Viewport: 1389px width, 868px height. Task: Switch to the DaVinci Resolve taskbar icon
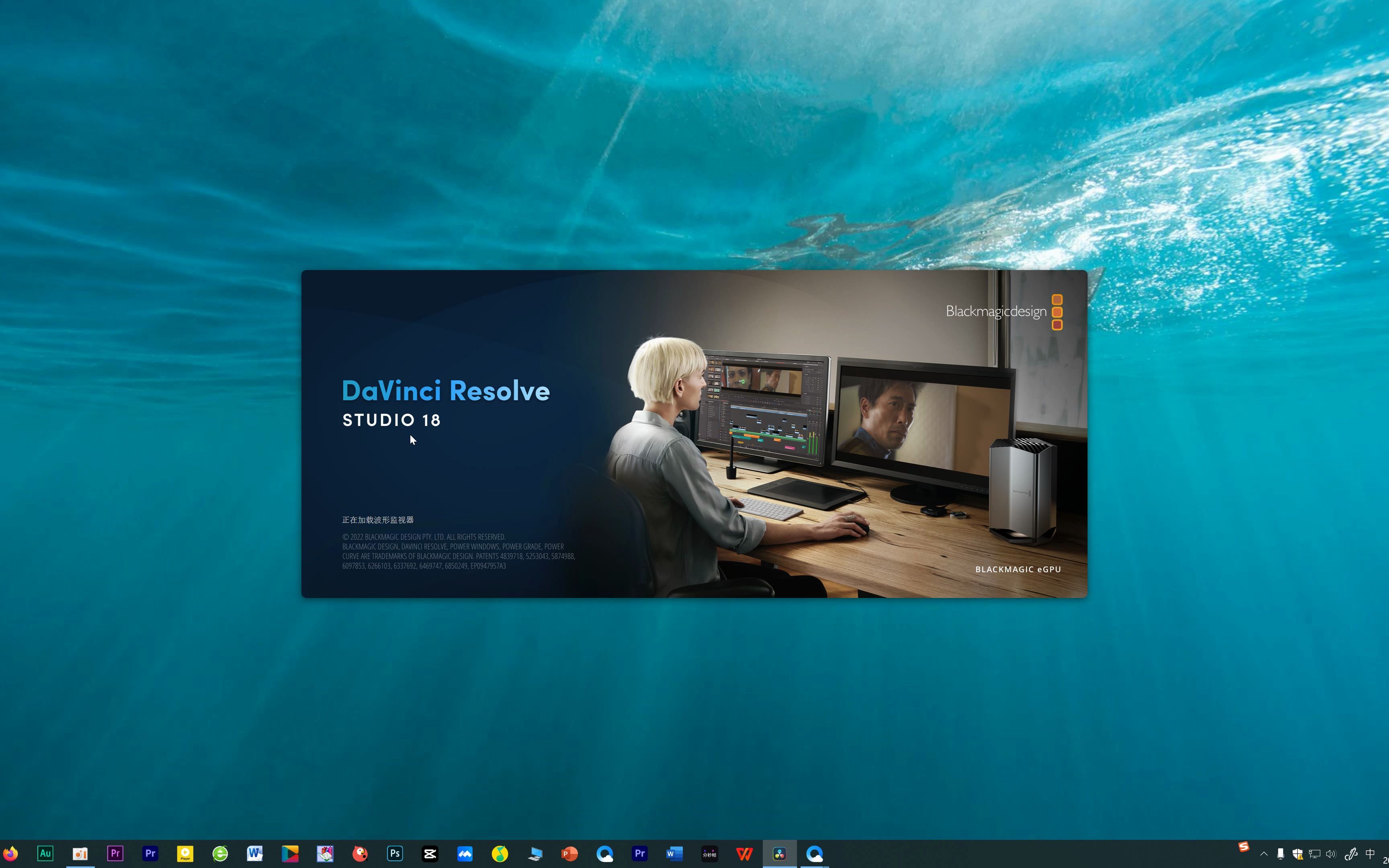779,854
